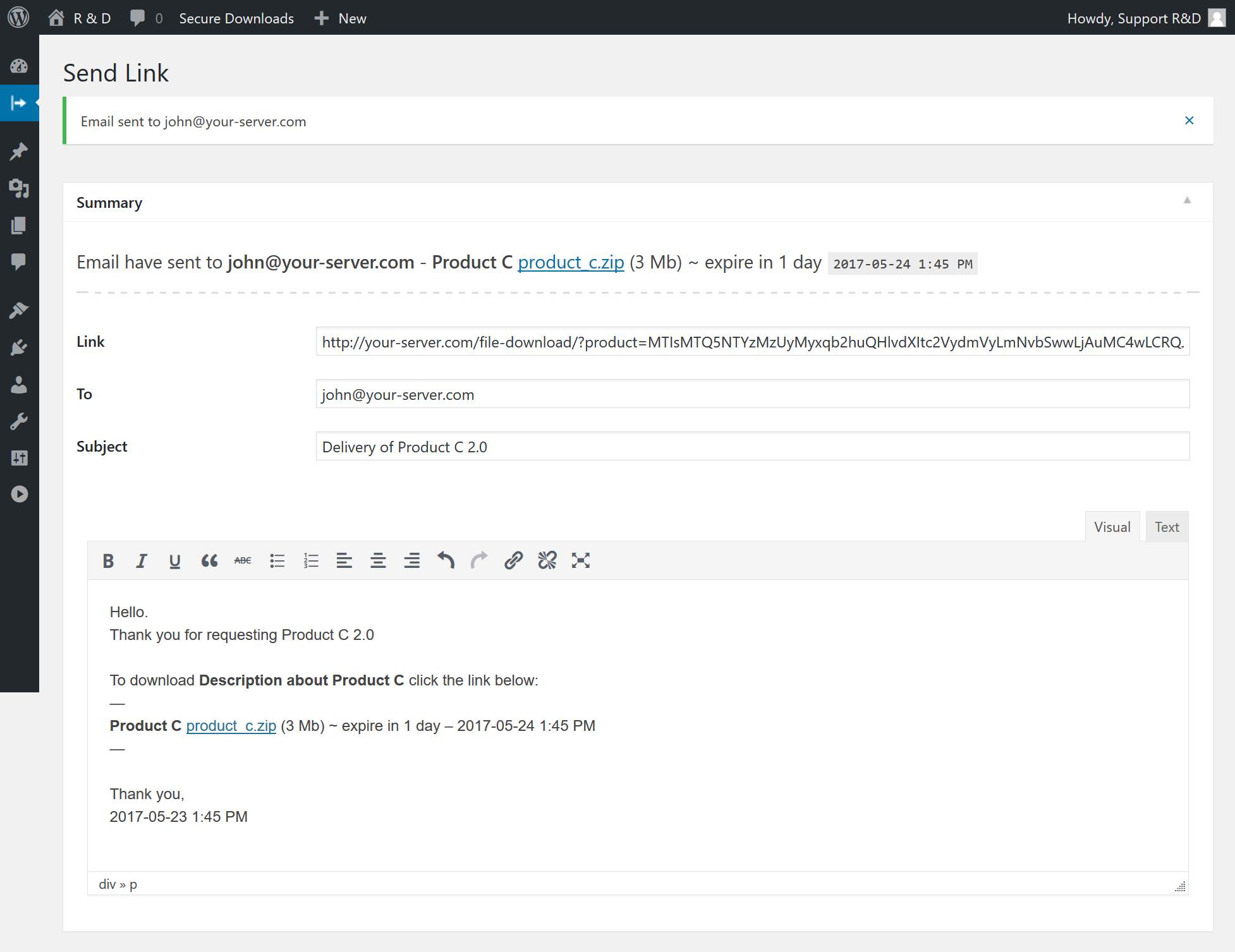Switch editor to Text tab
Image resolution: width=1235 pixels, height=952 pixels.
coord(1167,527)
